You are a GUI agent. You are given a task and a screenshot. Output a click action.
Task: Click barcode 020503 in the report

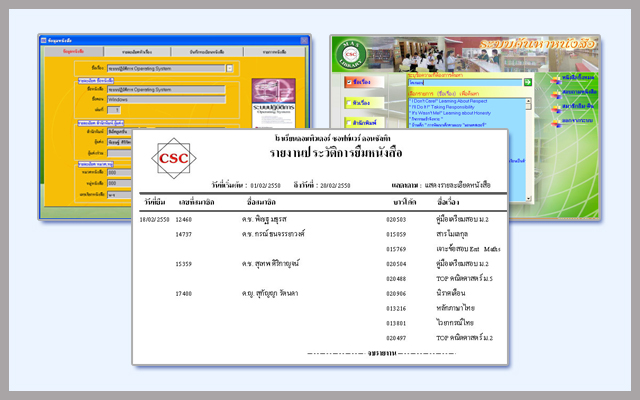tap(396, 220)
